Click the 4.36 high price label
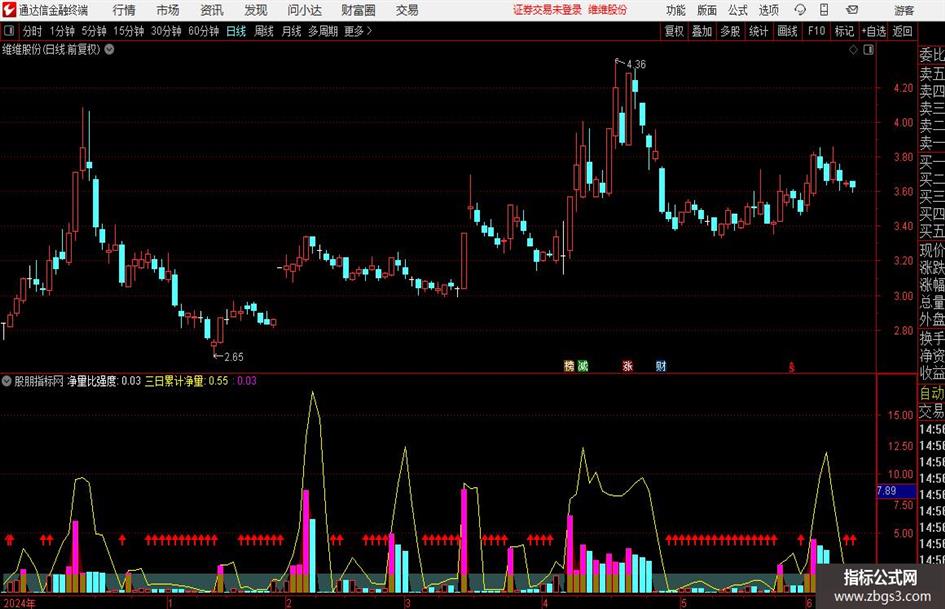Viewport: 945px width, 609px height. tap(636, 64)
